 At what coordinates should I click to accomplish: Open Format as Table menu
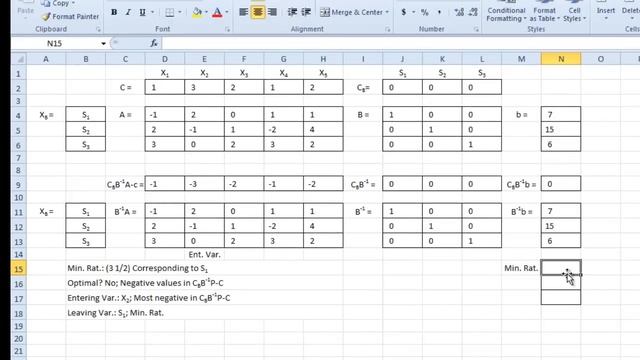[x=544, y=11]
